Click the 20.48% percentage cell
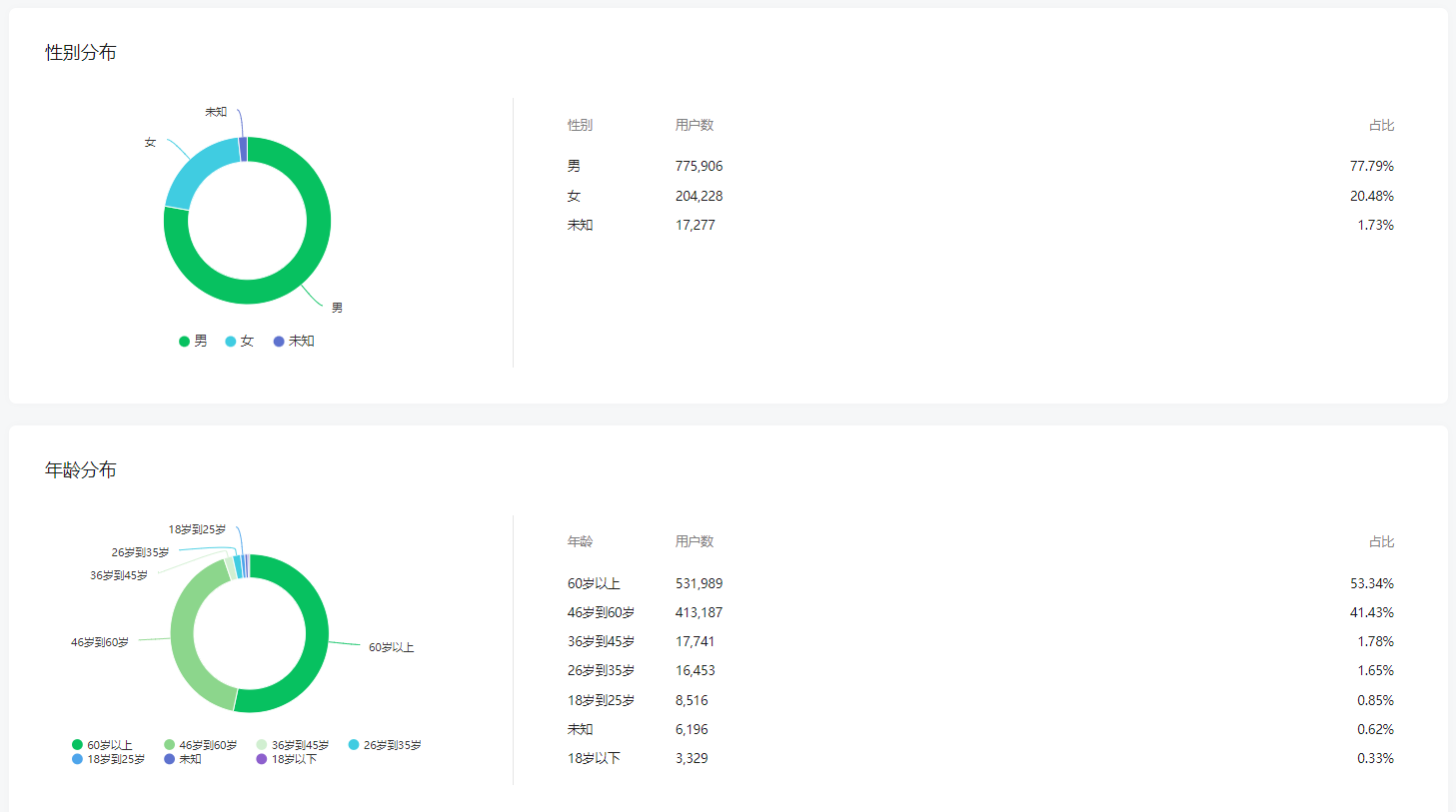1456x812 pixels. (x=1372, y=196)
